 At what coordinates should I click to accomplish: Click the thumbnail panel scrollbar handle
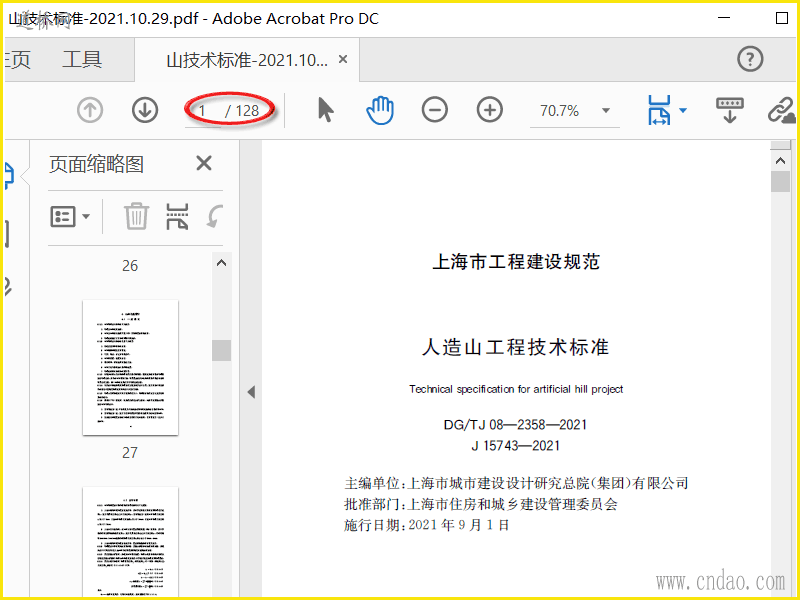point(221,351)
